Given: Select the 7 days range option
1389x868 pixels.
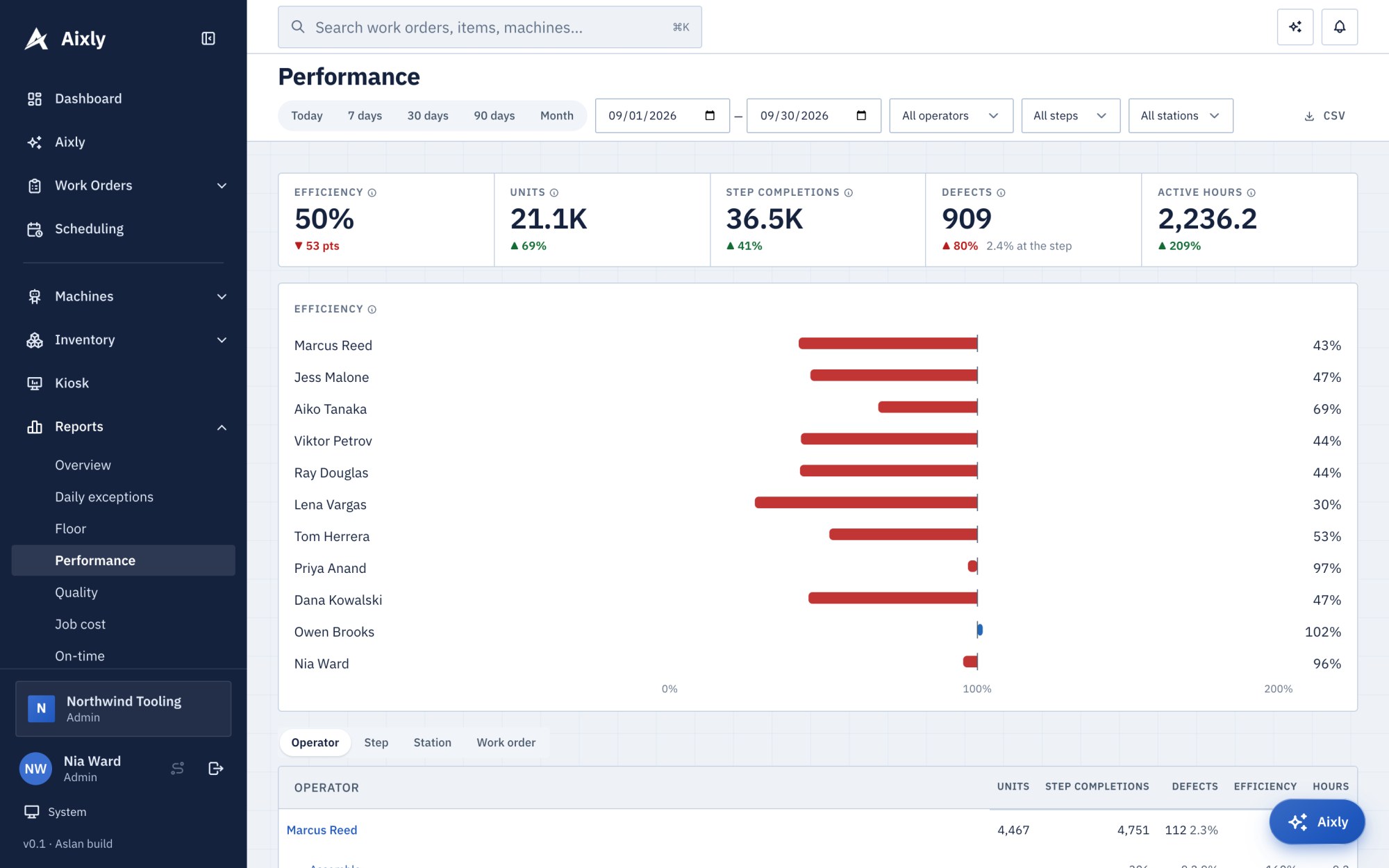Looking at the screenshot, I should [365, 115].
